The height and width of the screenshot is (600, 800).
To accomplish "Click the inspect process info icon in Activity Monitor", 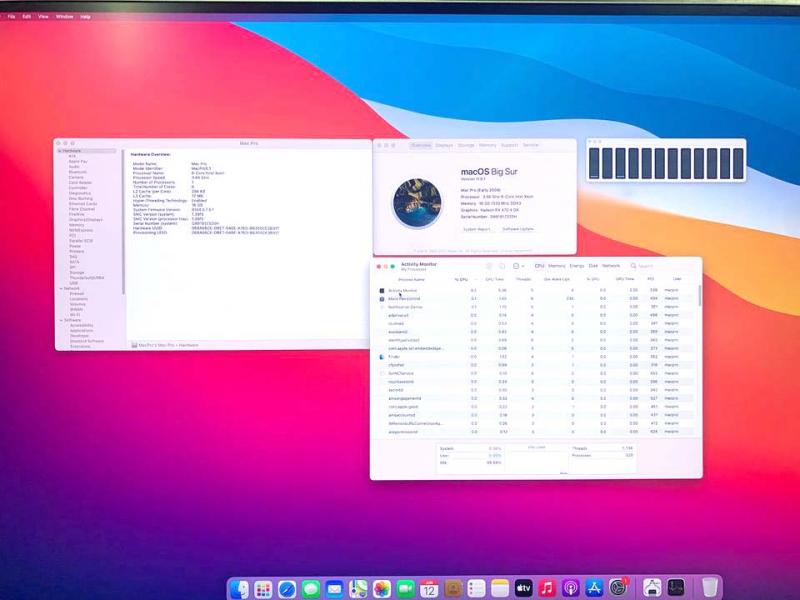I will click(502, 266).
